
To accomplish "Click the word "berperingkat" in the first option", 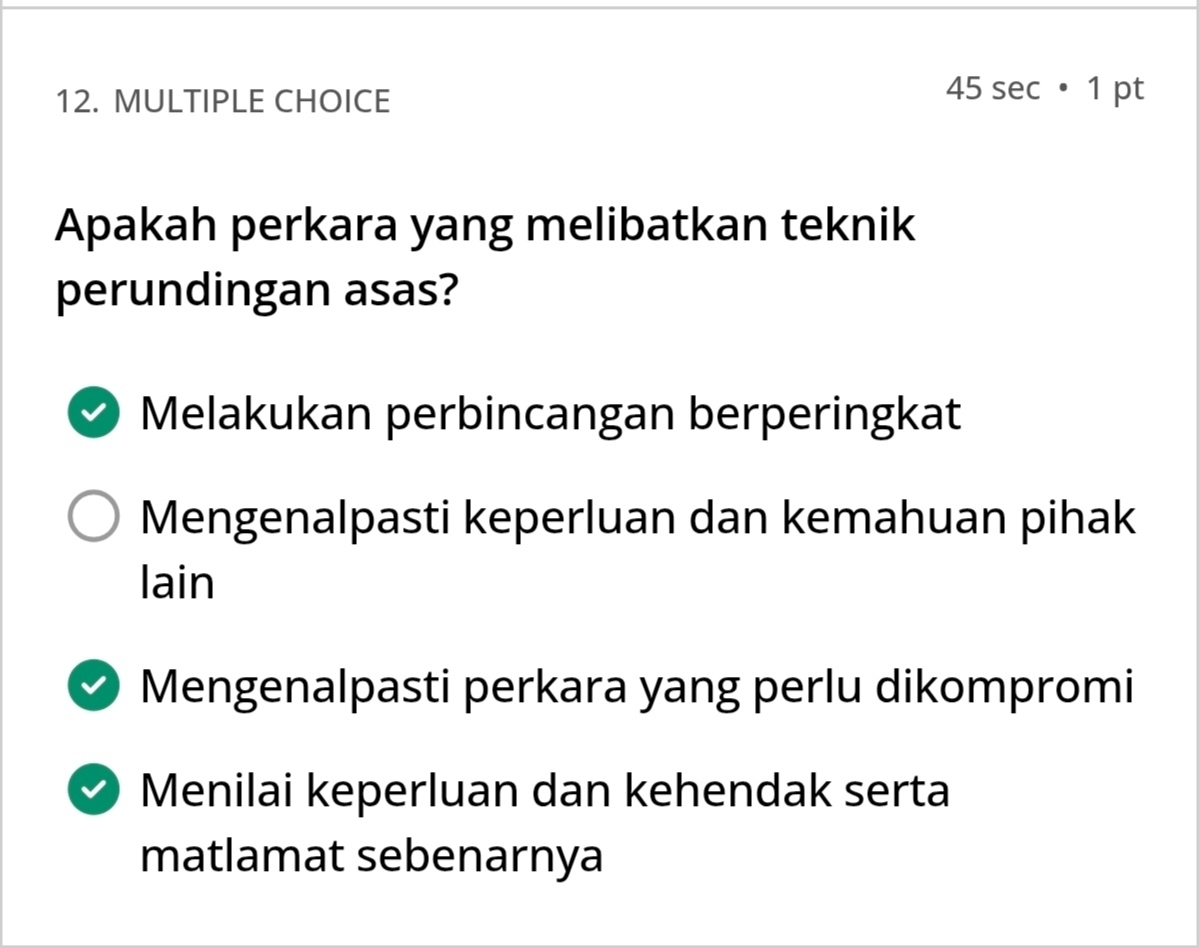I will click(824, 413).
